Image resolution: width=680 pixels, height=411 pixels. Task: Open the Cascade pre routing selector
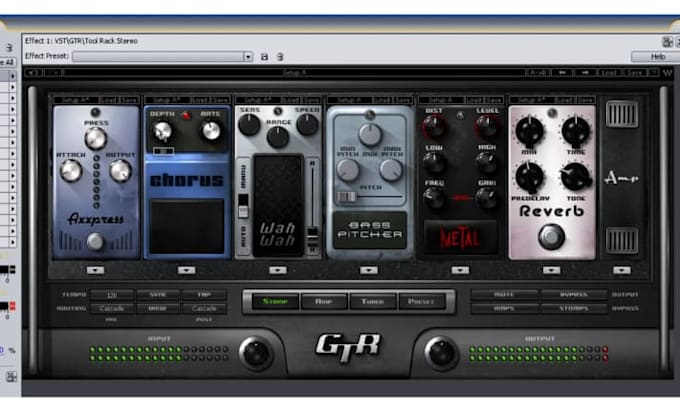pyautogui.click(x=112, y=309)
